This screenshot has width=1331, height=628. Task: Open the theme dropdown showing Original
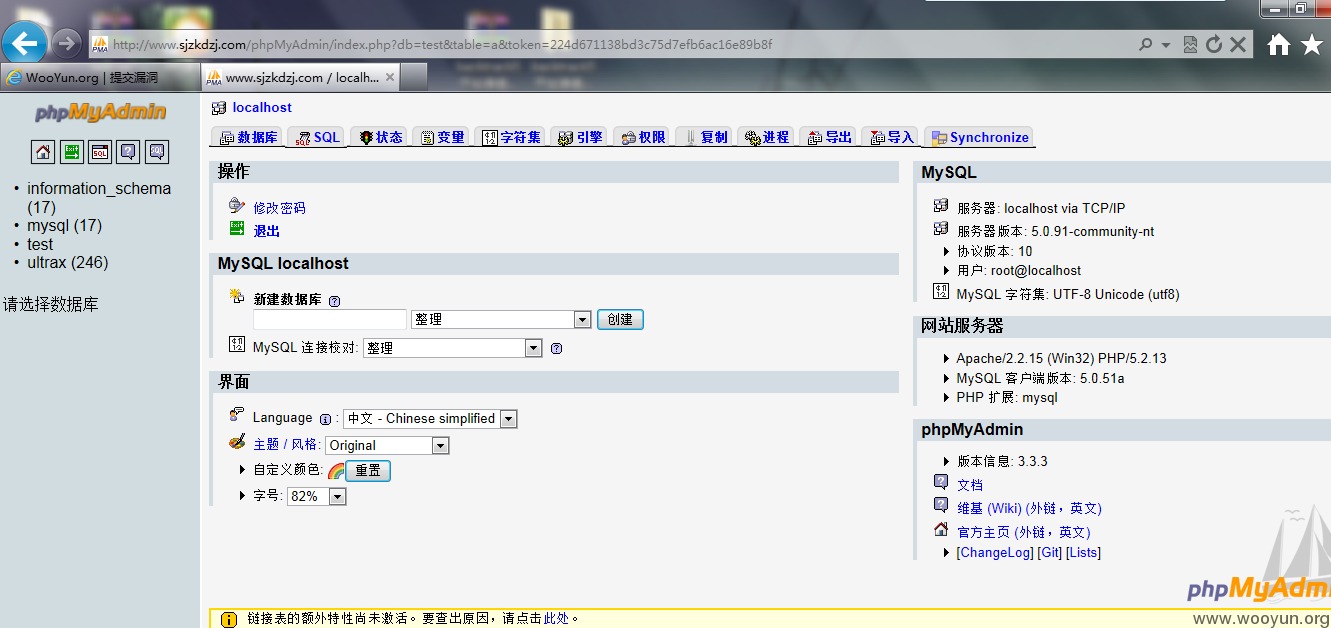388,446
